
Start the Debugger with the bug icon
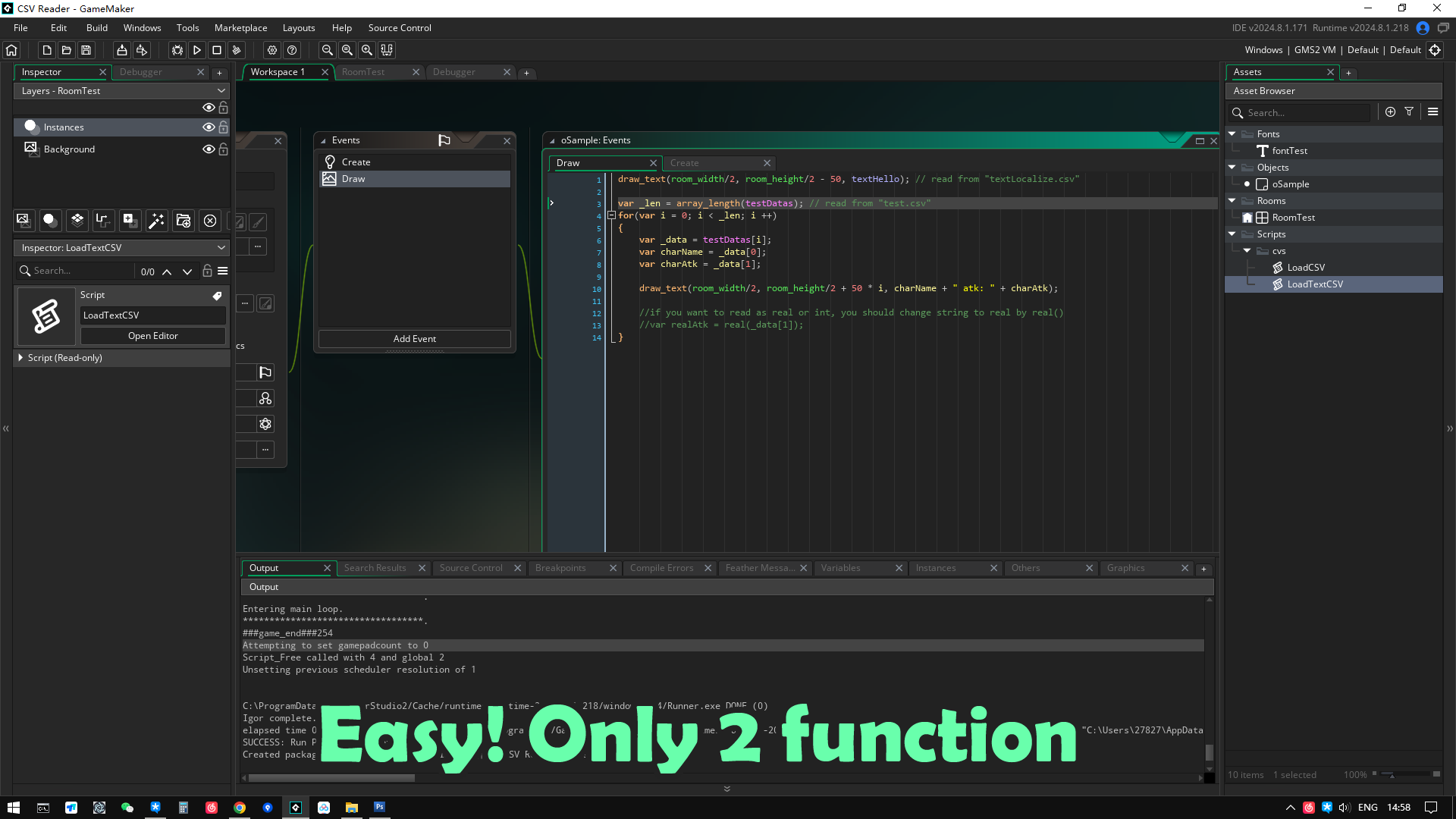pos(177,50)
